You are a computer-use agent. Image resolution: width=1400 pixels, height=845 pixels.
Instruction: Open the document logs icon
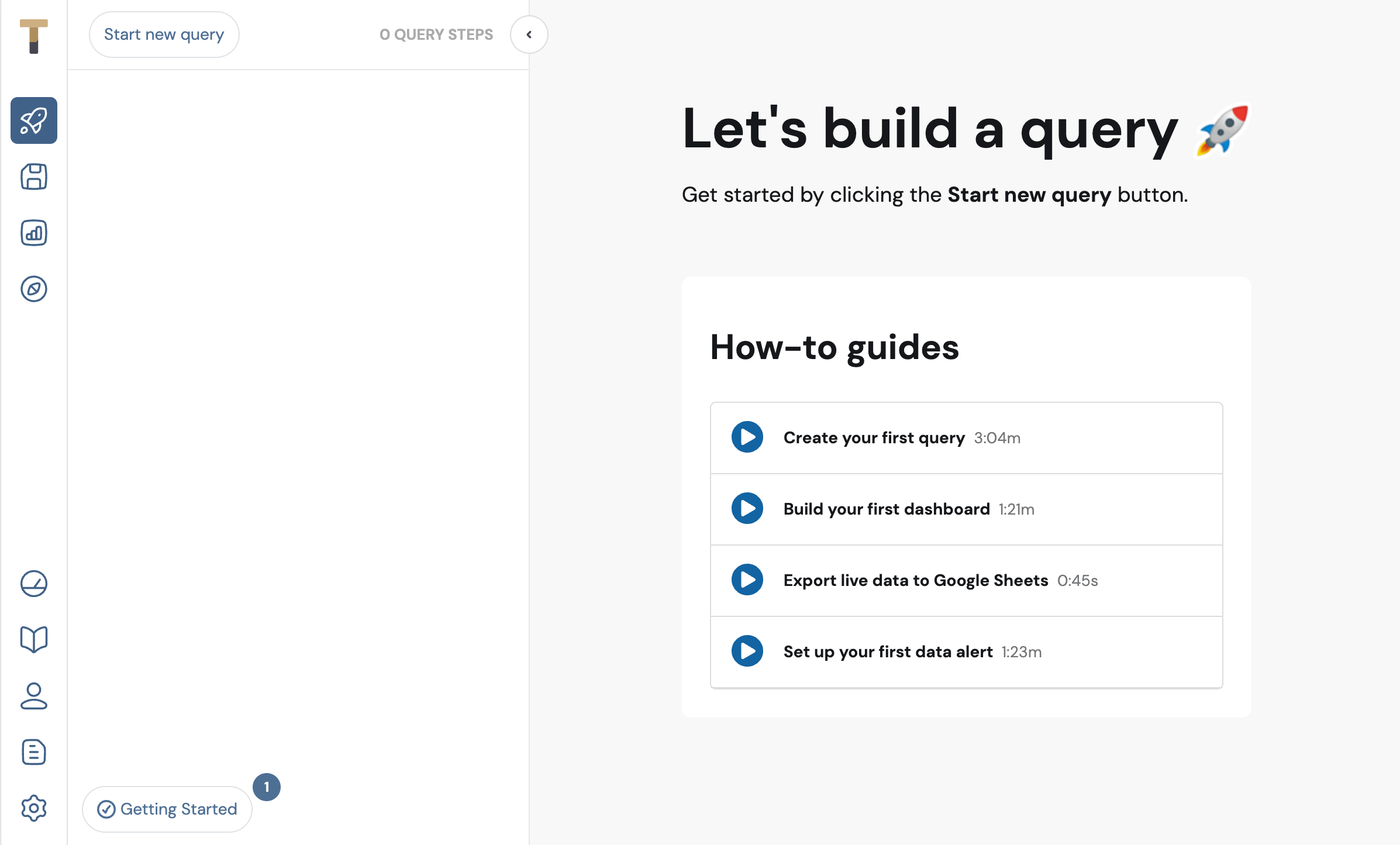(33, 752)
